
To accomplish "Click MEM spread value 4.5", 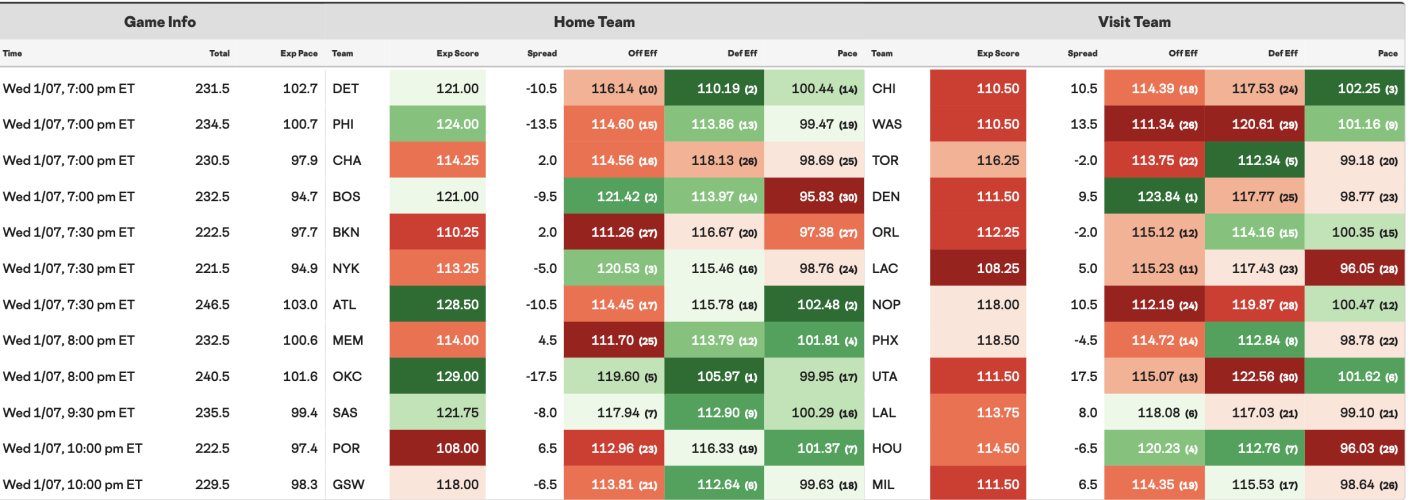I will pos(547,340).
